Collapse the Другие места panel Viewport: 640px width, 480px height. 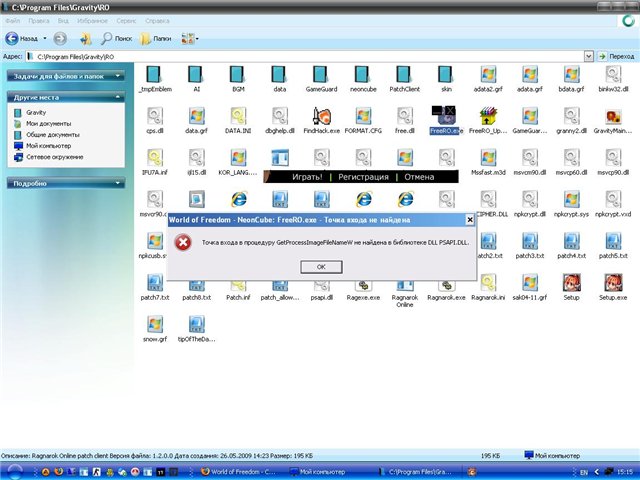pyautogui.click(x=66, y=97)
